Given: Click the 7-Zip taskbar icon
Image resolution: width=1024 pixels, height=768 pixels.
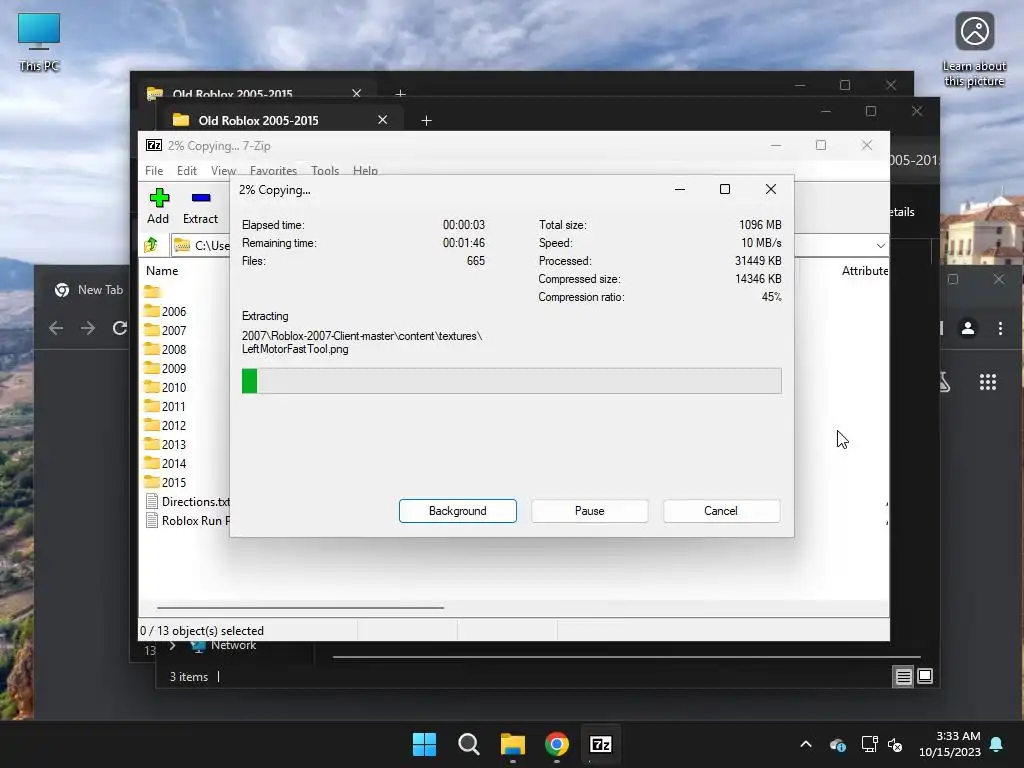Looking at the screenshot, I should pos(600,744).
